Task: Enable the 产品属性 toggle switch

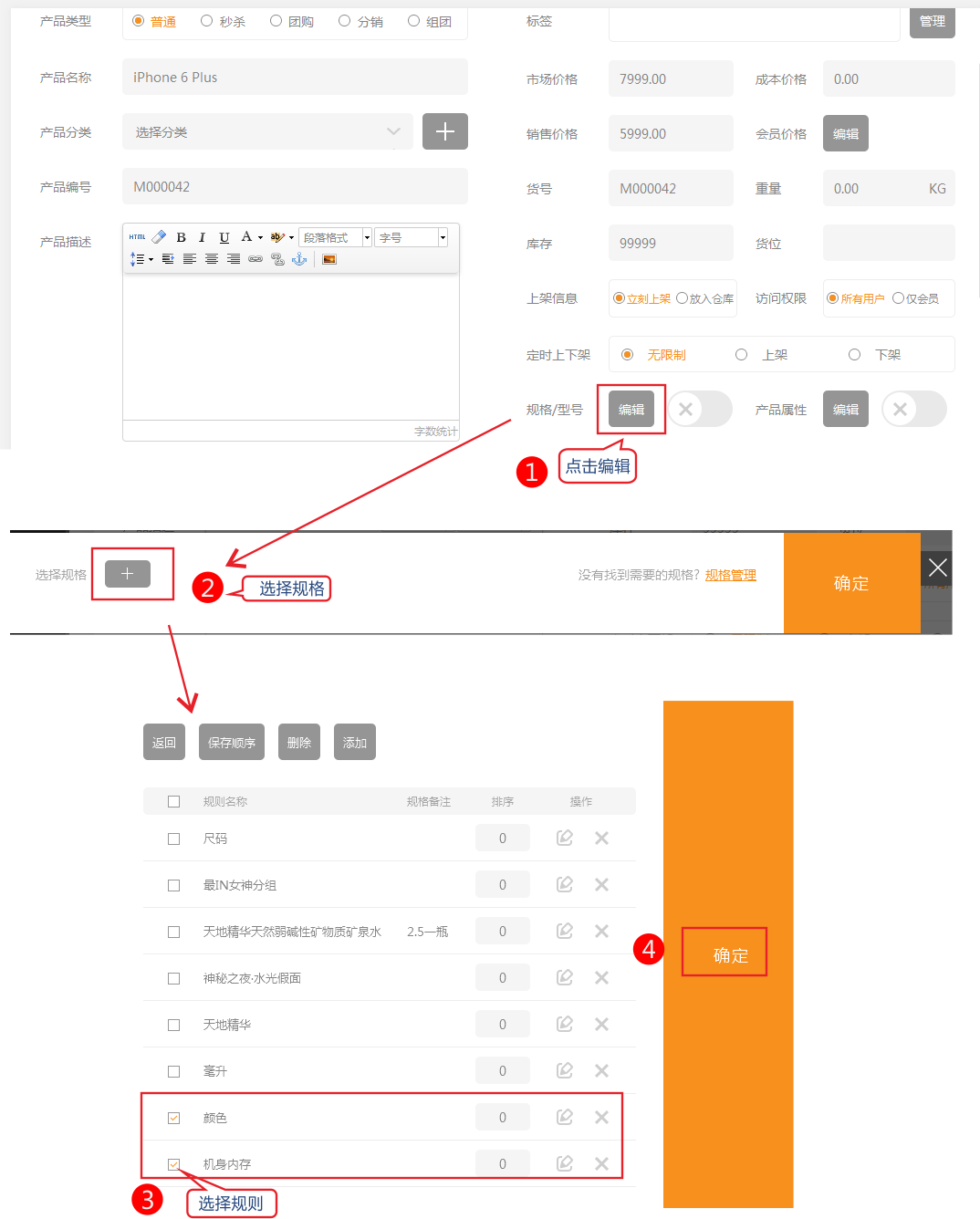Action: pyautogui.click(x=913, y=409)
